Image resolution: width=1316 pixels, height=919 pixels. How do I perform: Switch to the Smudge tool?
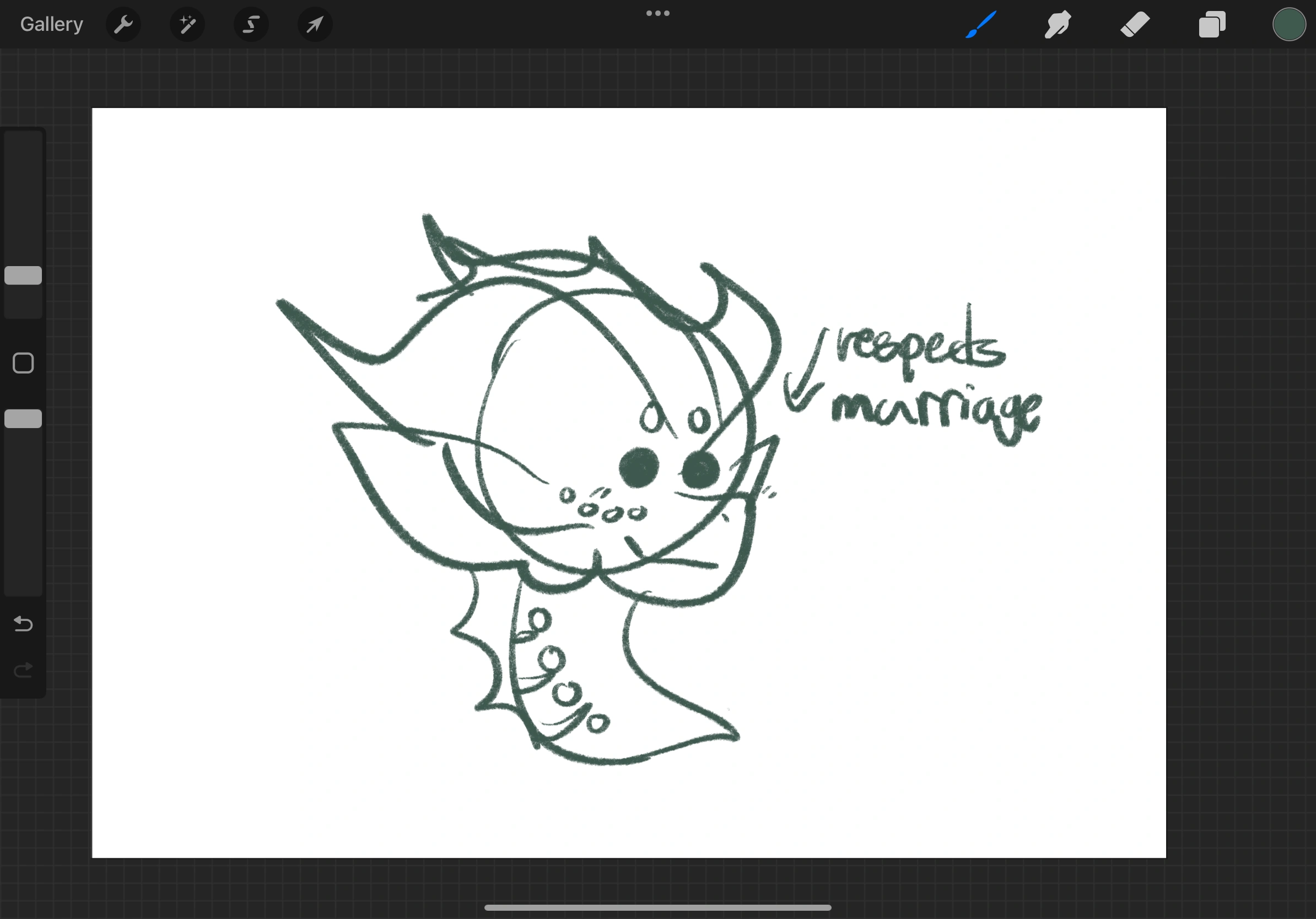point(1057,24)
